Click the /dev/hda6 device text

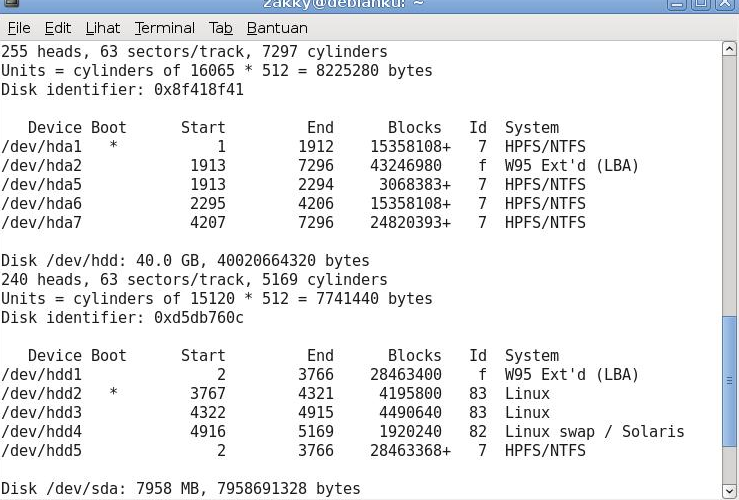coord(41,204)
